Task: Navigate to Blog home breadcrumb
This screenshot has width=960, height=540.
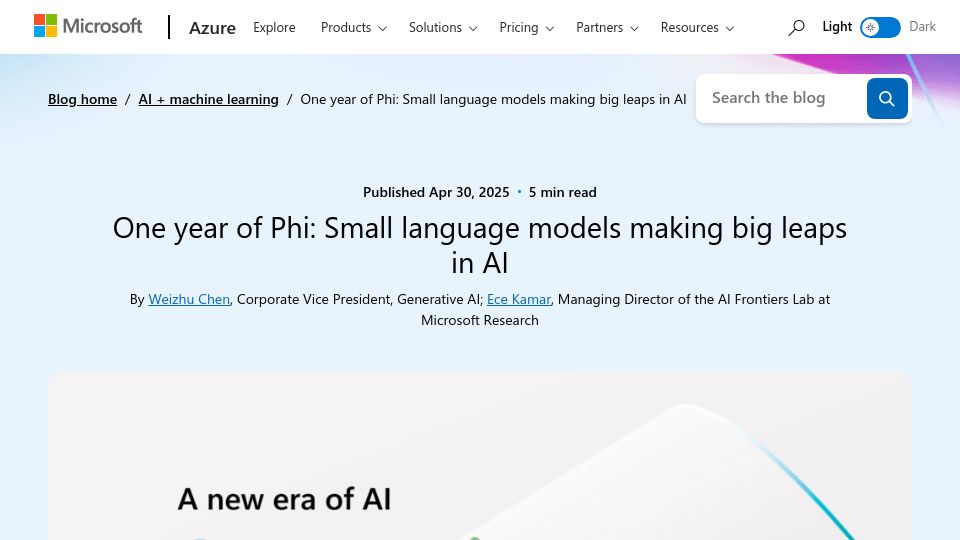Action: point(83,99)
